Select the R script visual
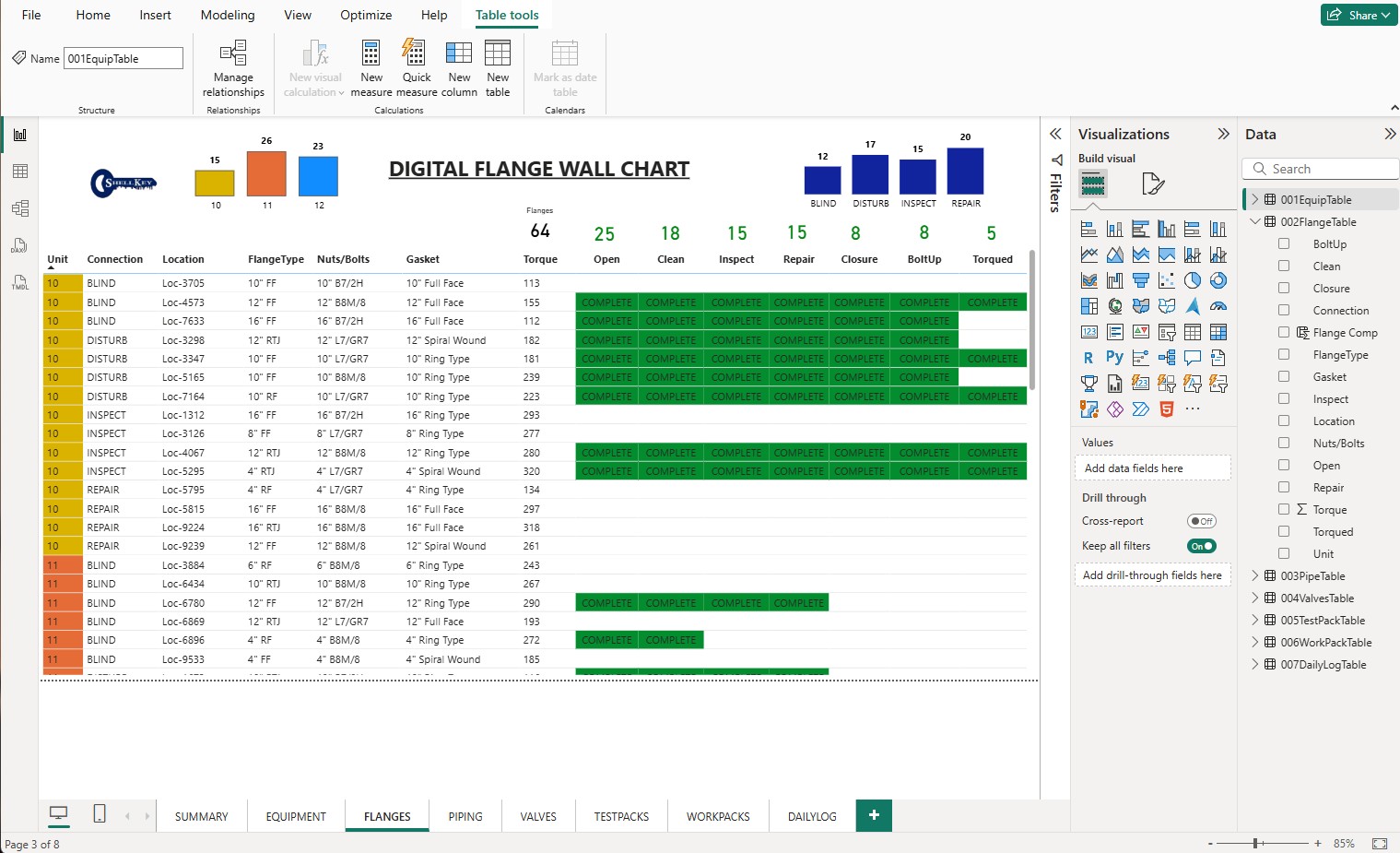1400x853 pixels. pyautogui.click(x=1088, y=357)
